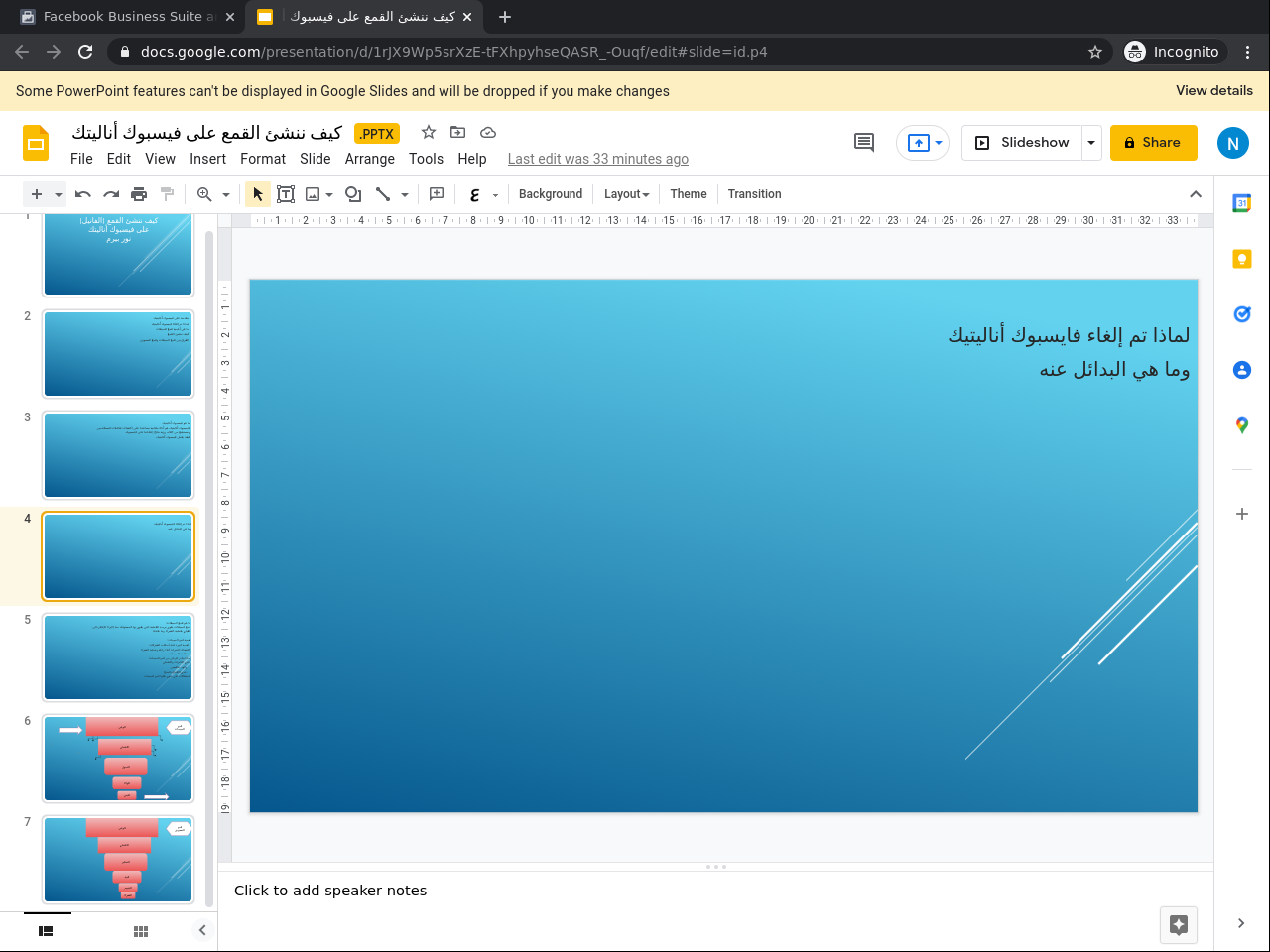Choose the select cursor tool
Screen dimensions: 1270x952
[258, 194]
